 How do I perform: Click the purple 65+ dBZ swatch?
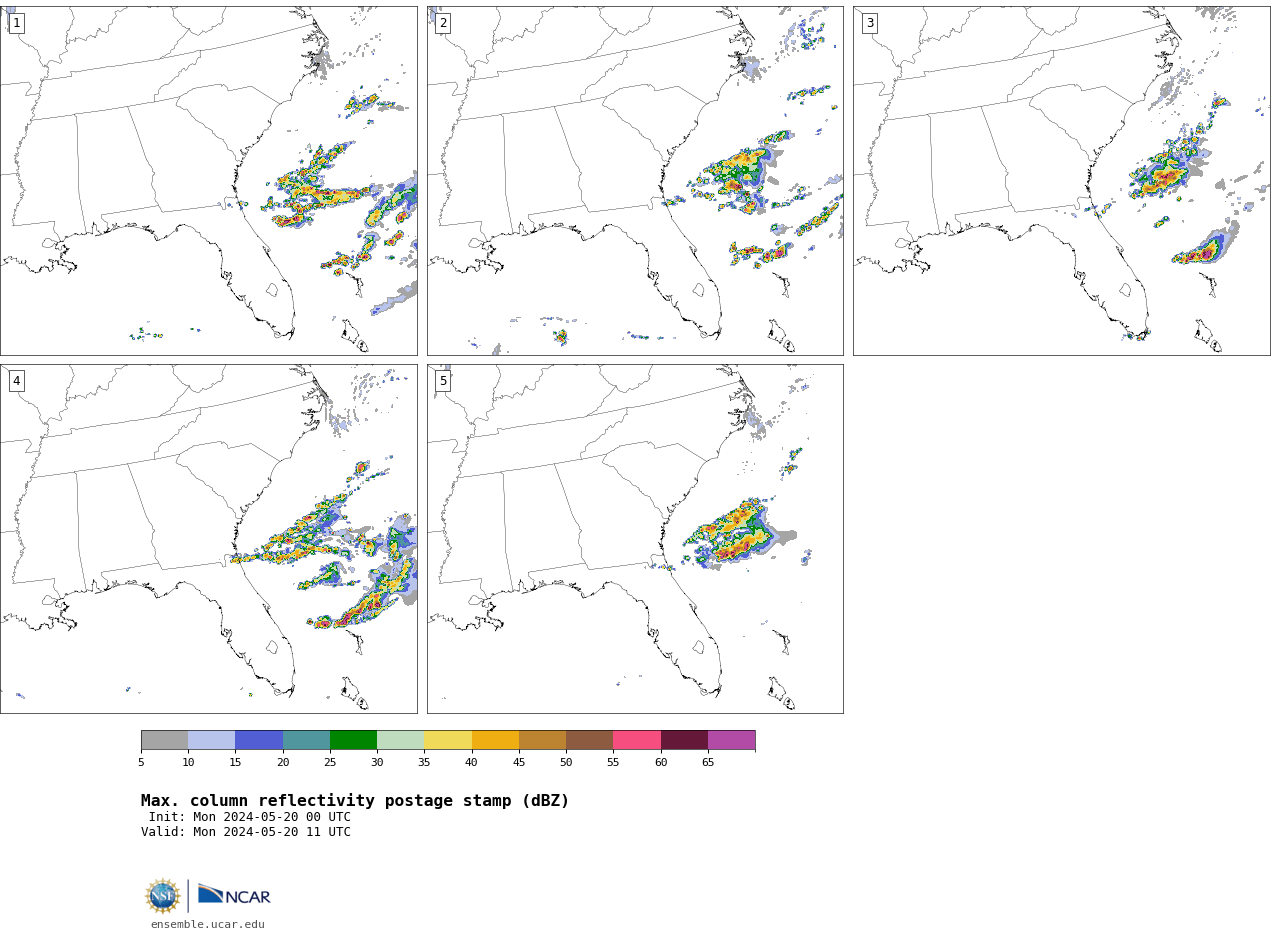[x=731, y=740]
